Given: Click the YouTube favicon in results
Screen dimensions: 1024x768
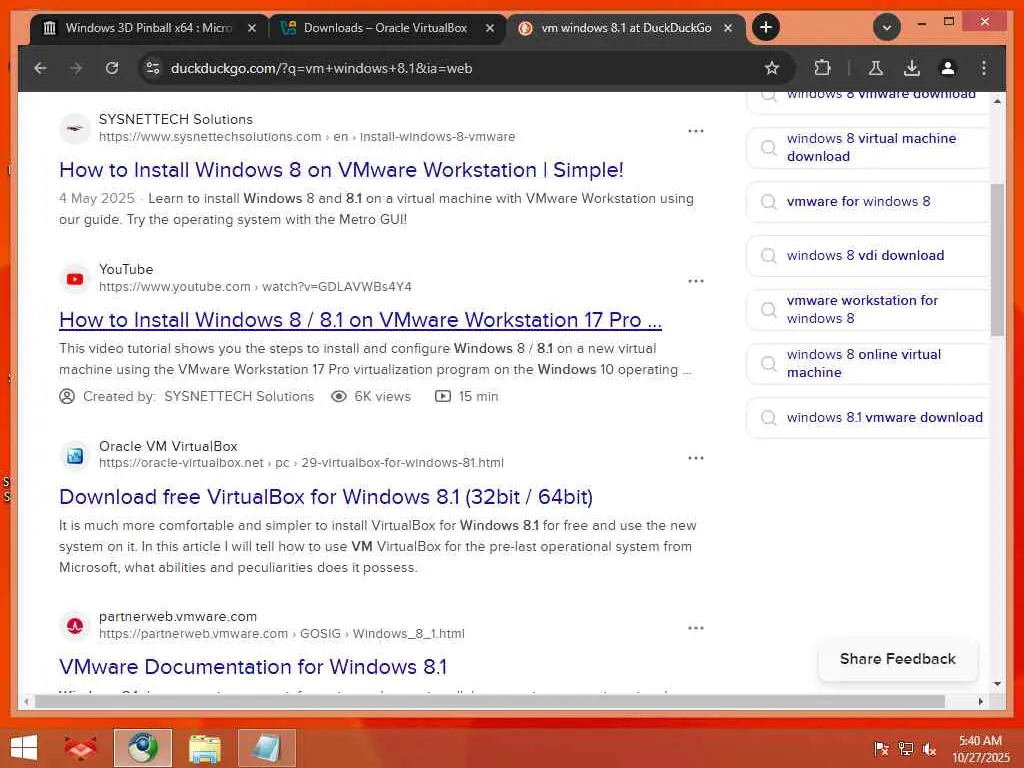Looking at the screenshot, I should 75,279.
